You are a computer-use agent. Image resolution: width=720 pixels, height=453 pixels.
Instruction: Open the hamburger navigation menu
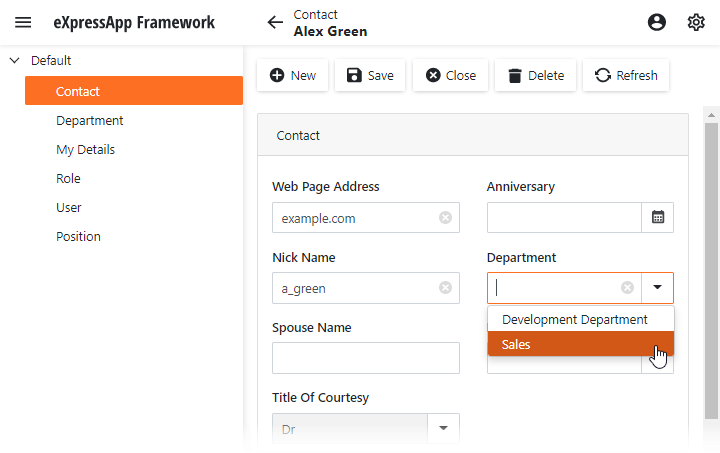point(23,22)
